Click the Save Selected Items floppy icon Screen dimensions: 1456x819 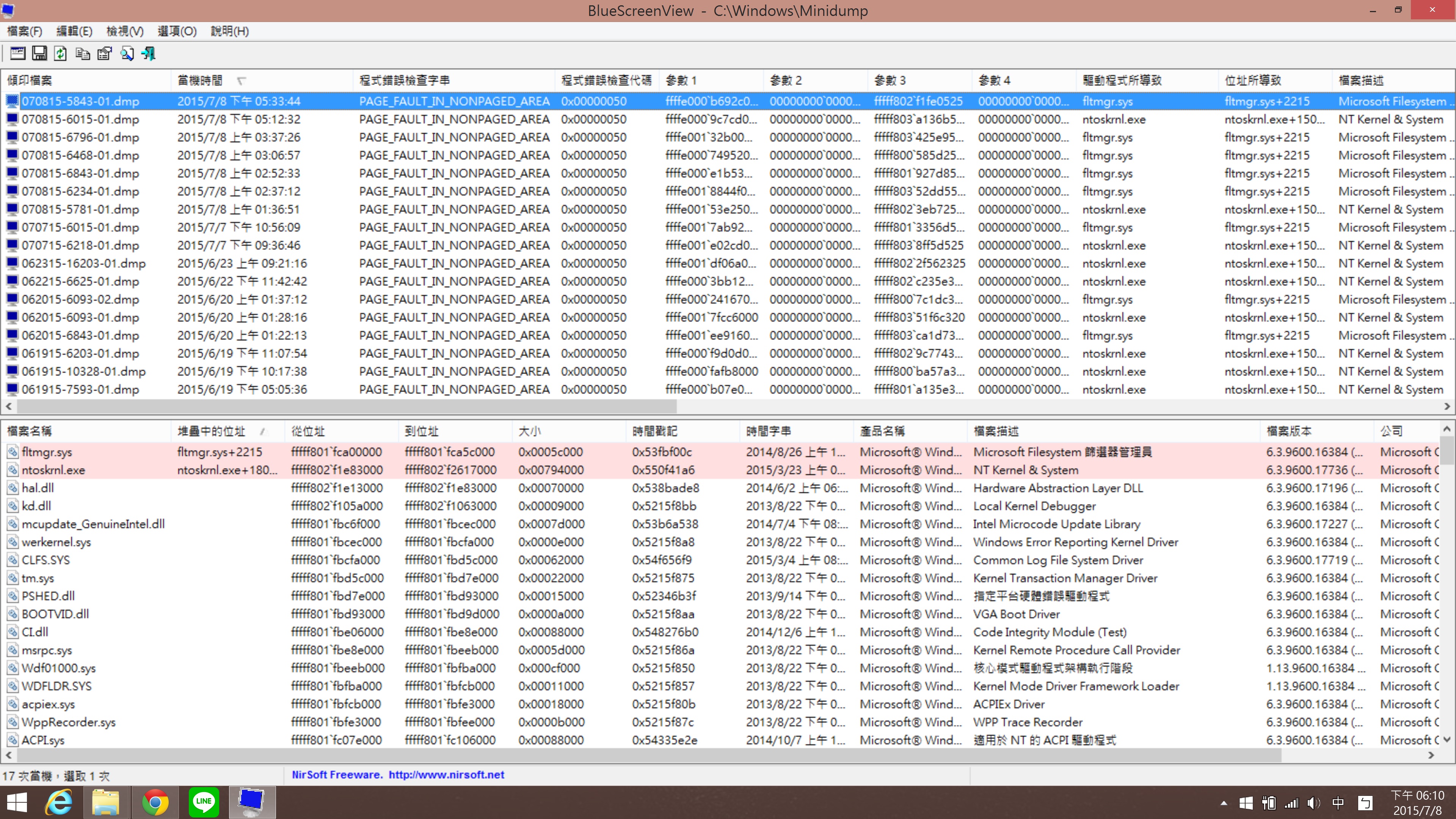pos(39,54)
